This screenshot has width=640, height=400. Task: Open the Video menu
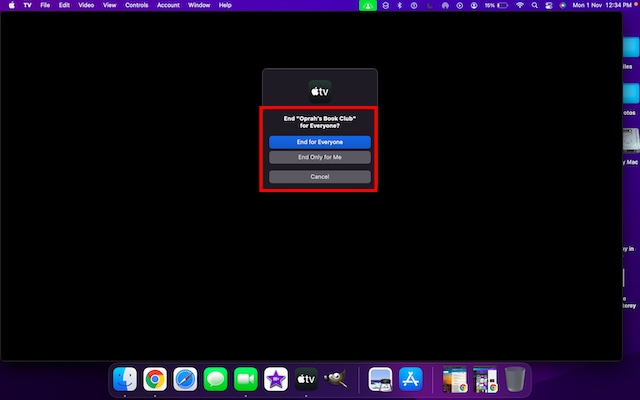[x=86, y=5]
